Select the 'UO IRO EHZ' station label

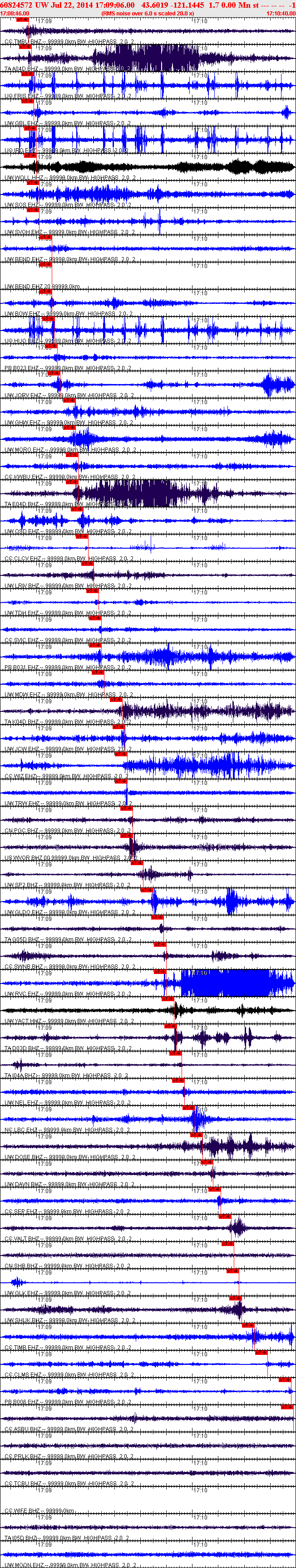tap(21, 151)
